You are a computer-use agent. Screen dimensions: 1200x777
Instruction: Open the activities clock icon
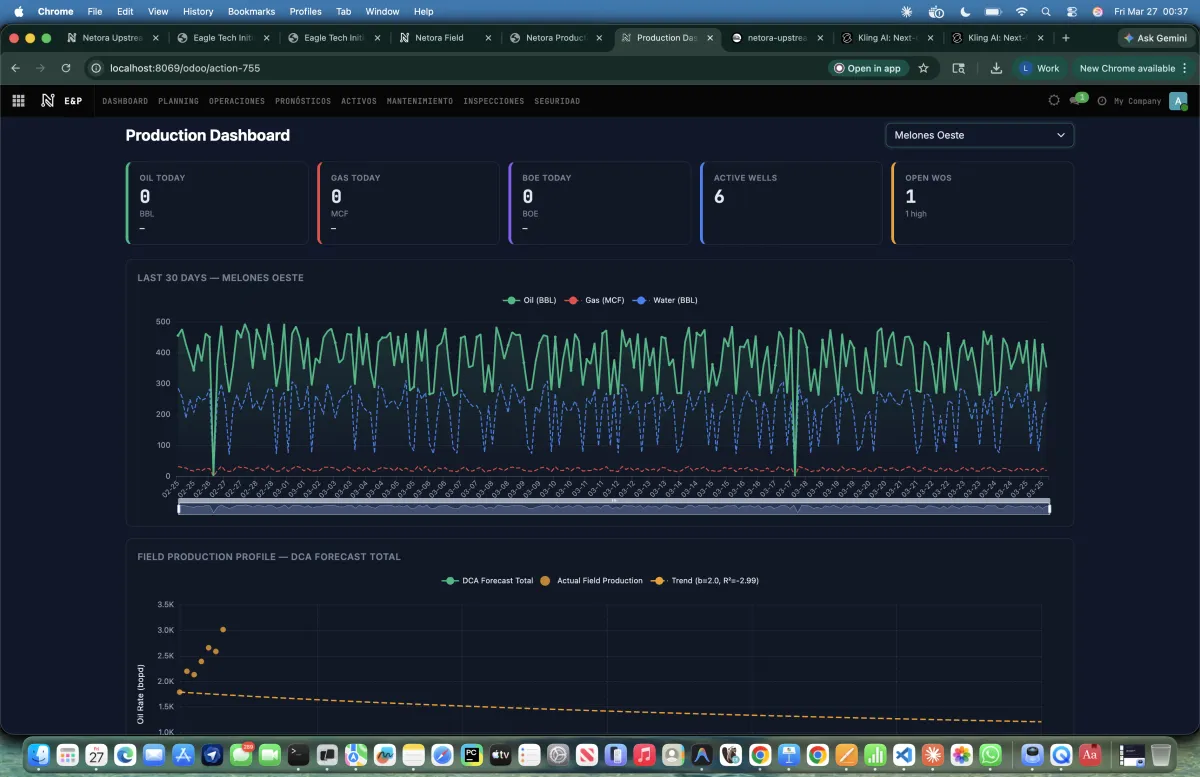tap(1101, 101)
